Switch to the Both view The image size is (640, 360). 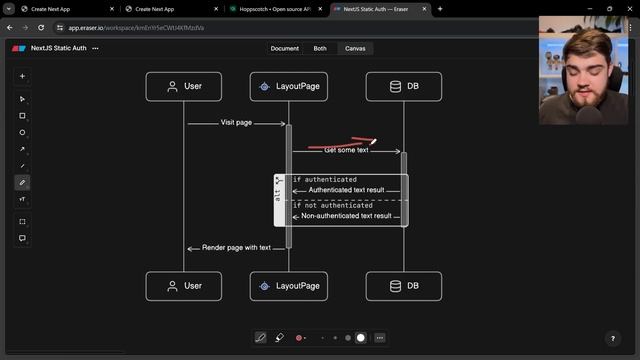[x=320, y=49]
